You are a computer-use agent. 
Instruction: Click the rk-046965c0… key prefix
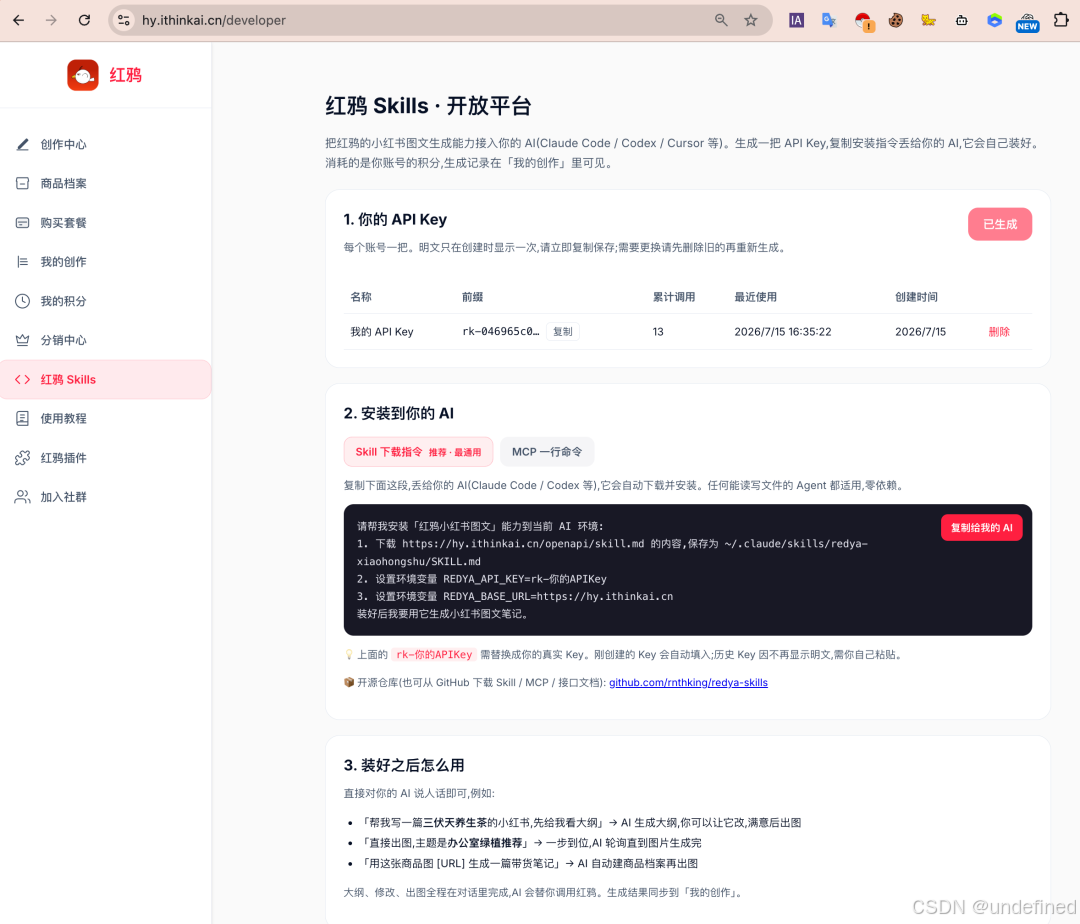point(501,331)
